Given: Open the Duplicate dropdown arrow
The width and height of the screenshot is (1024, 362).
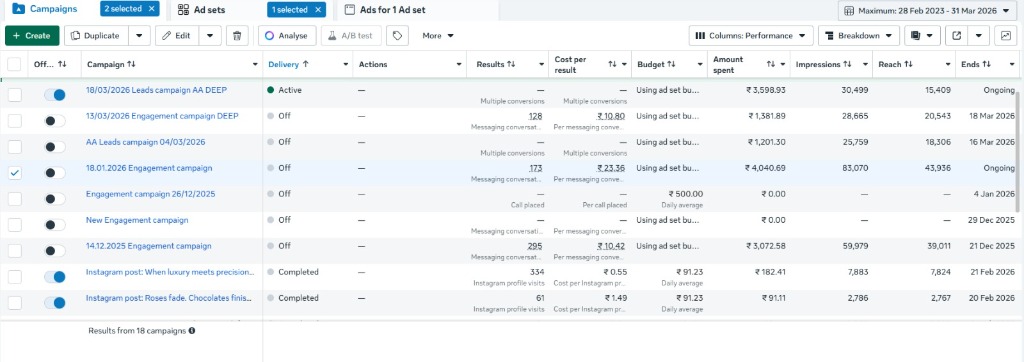Looking at the screenshot, I should (140, 36).
